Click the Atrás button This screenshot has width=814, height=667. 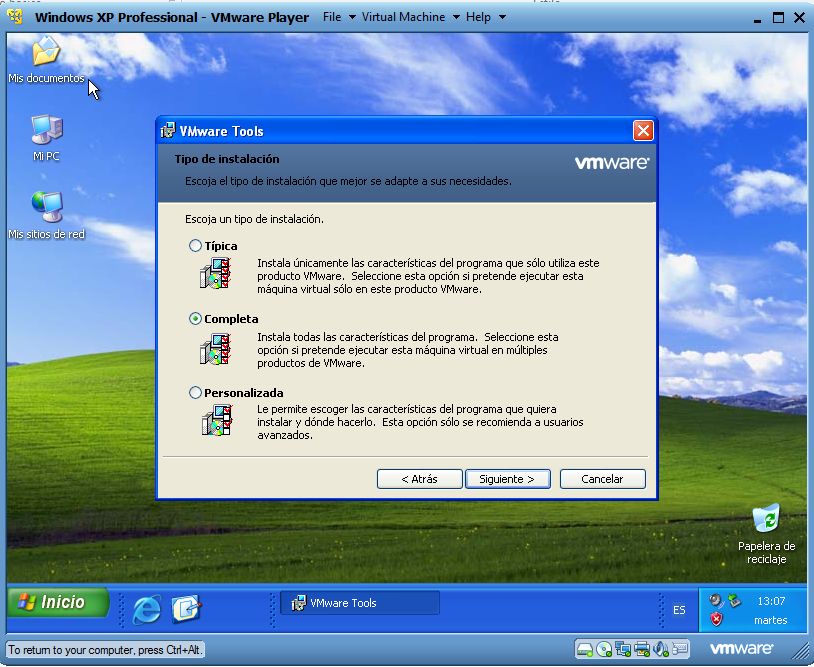[418, 479]
